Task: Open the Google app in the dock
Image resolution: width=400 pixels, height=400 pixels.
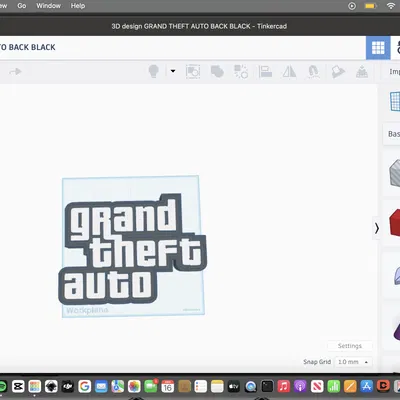Action: click(x=85, y=387)
